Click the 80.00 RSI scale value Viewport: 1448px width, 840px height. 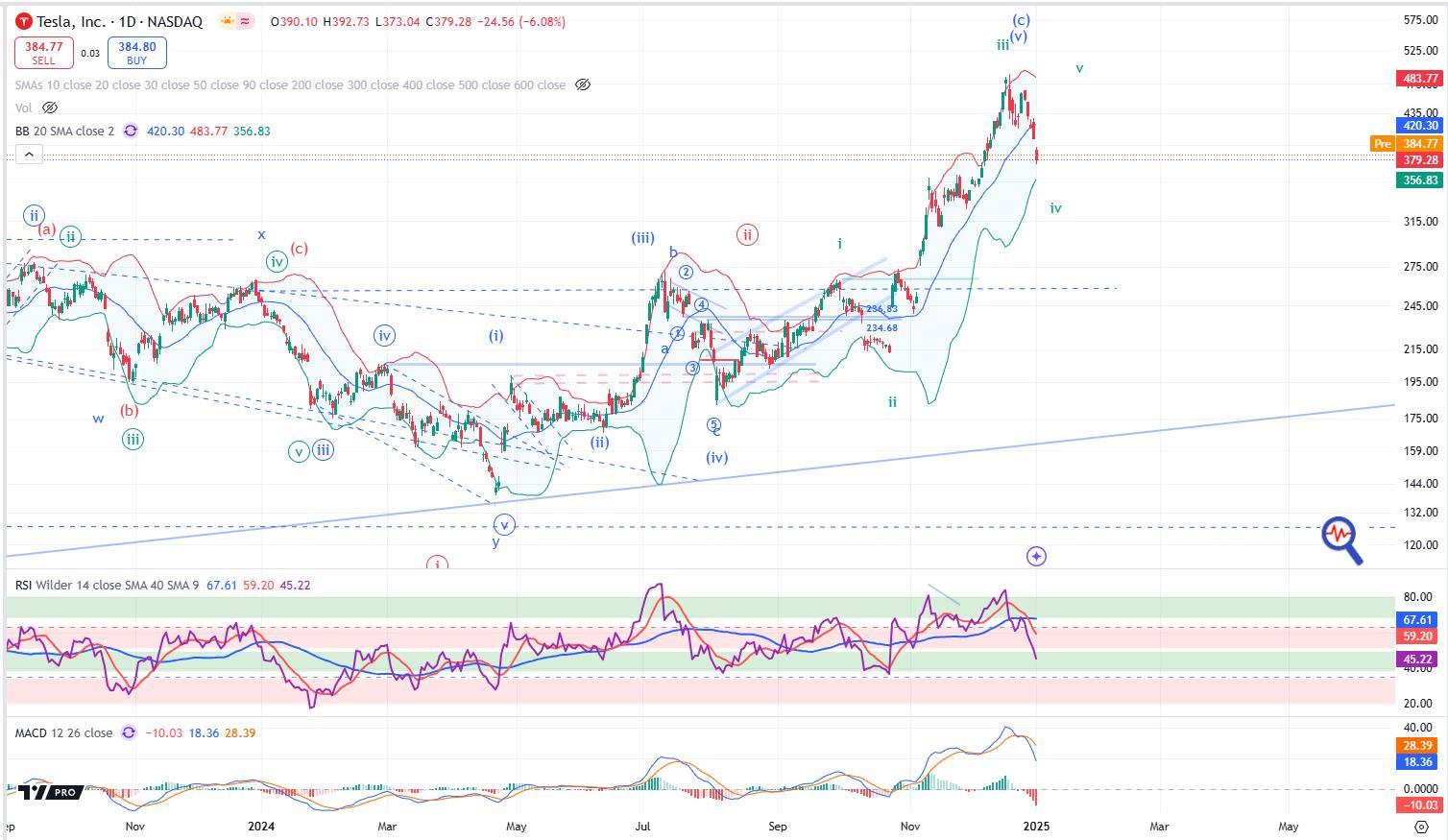pos(1417,596)
